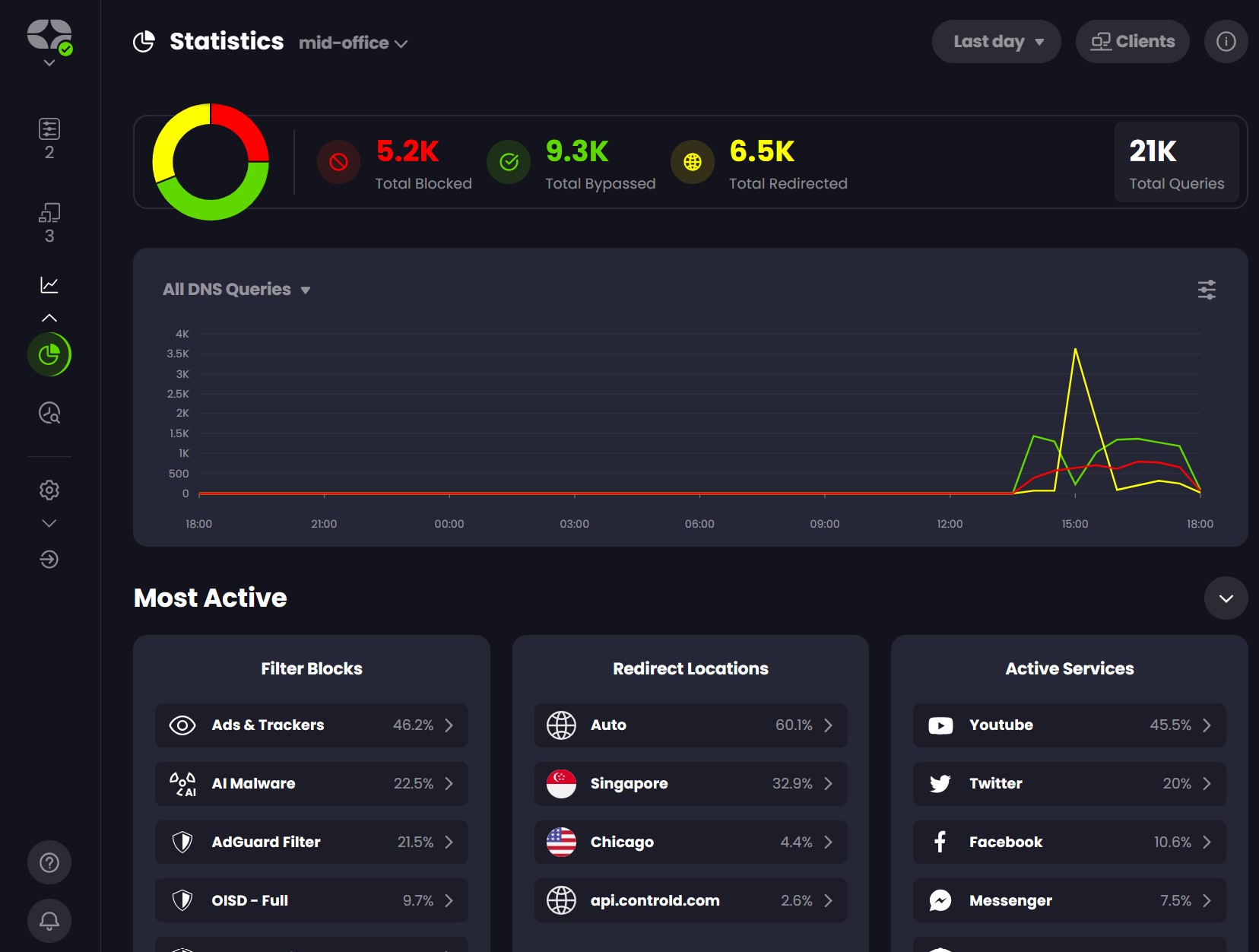Open the Profiles icon in sidebar
1259x952 pixels.
(x=49, y=129)
